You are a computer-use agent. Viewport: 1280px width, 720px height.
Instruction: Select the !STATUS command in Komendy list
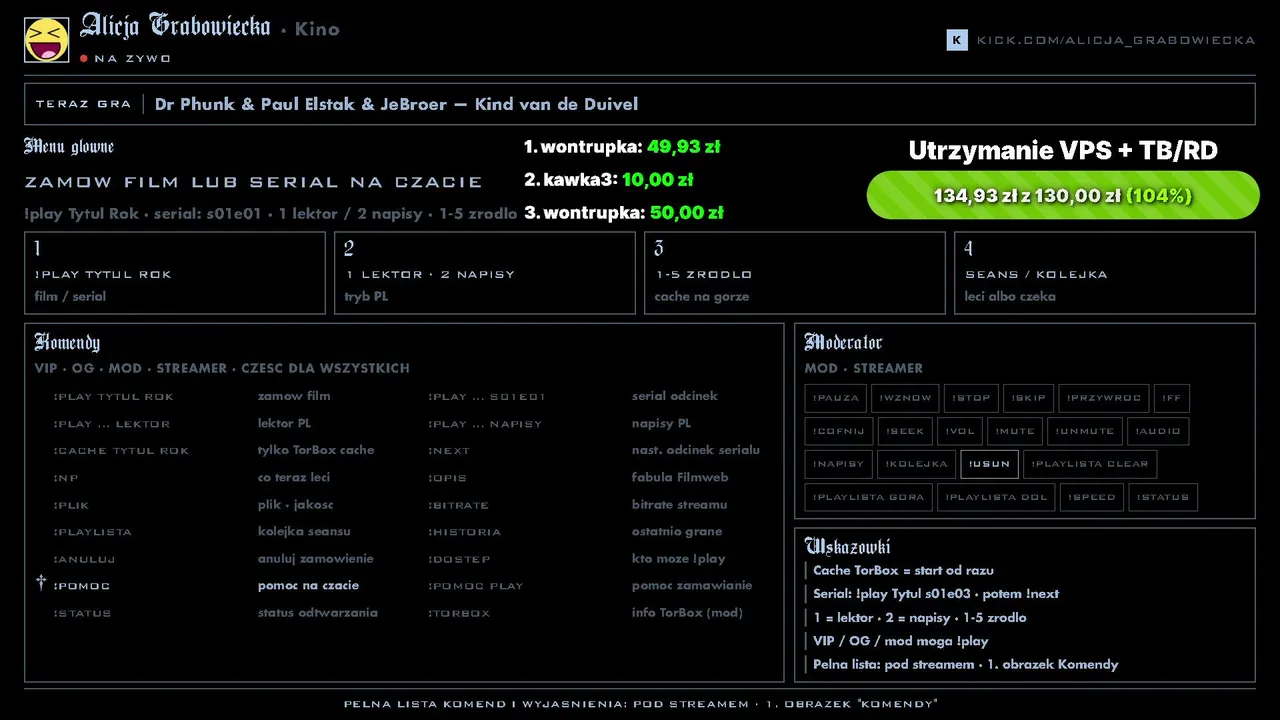point(82,613)
